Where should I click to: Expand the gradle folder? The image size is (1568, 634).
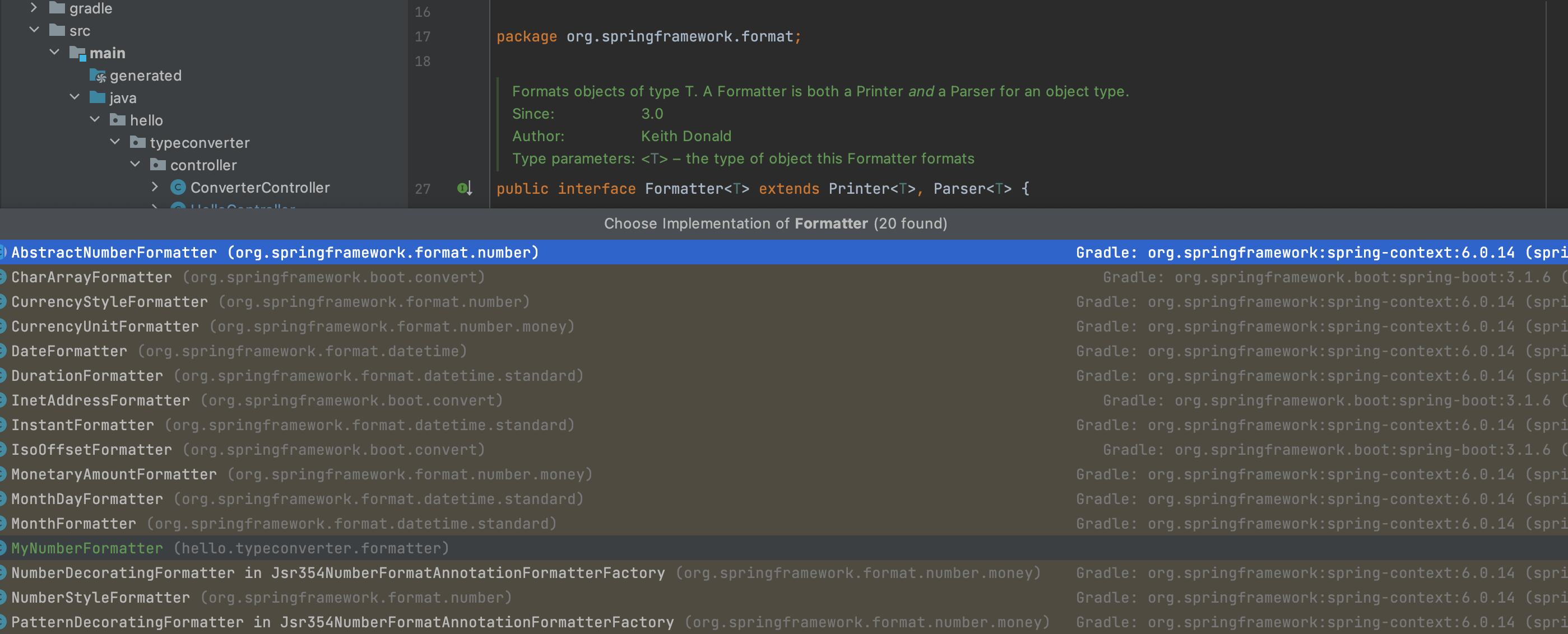click(x=34, y=8)
